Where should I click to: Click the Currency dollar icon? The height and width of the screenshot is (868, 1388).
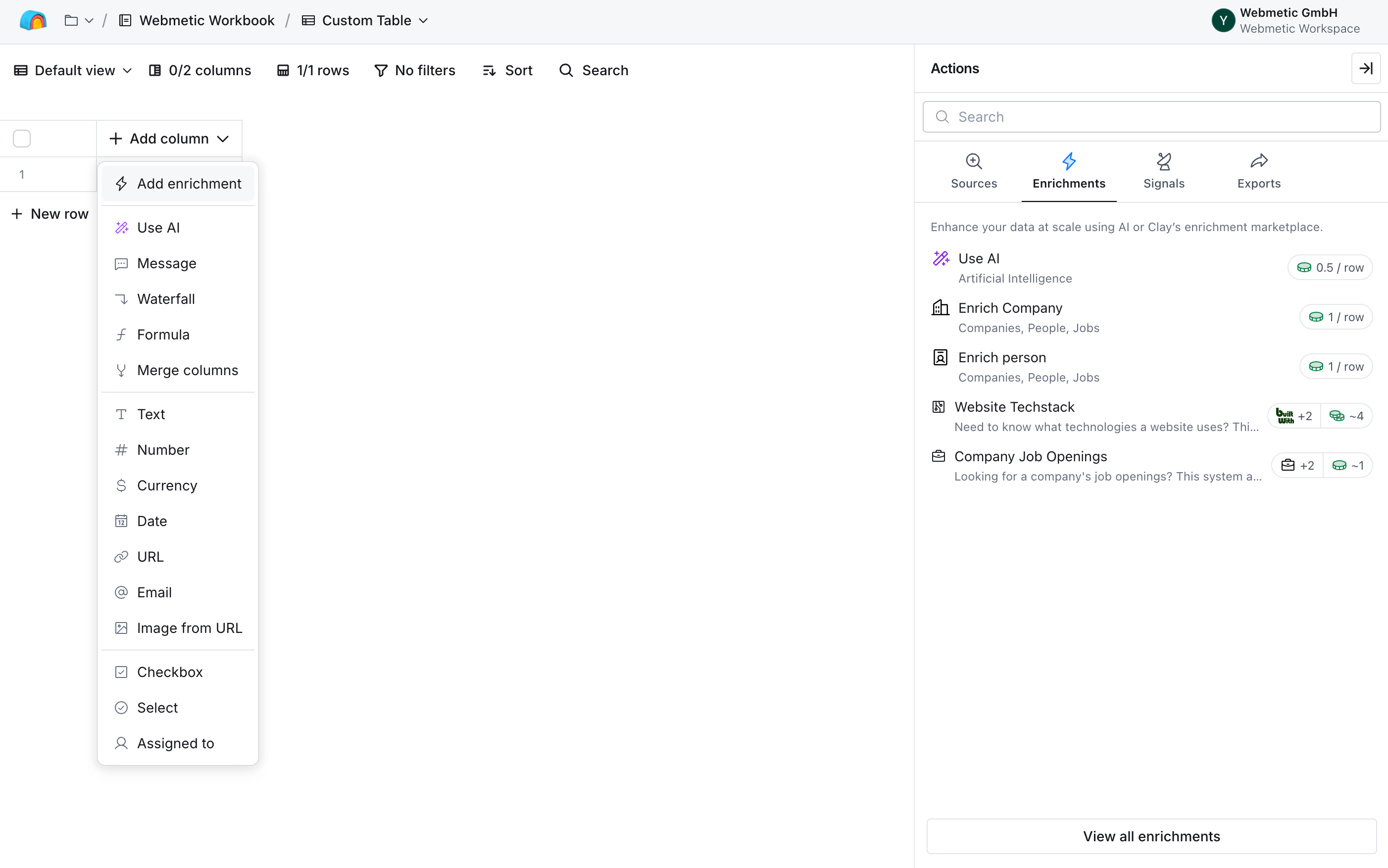(x=121, y=485)
